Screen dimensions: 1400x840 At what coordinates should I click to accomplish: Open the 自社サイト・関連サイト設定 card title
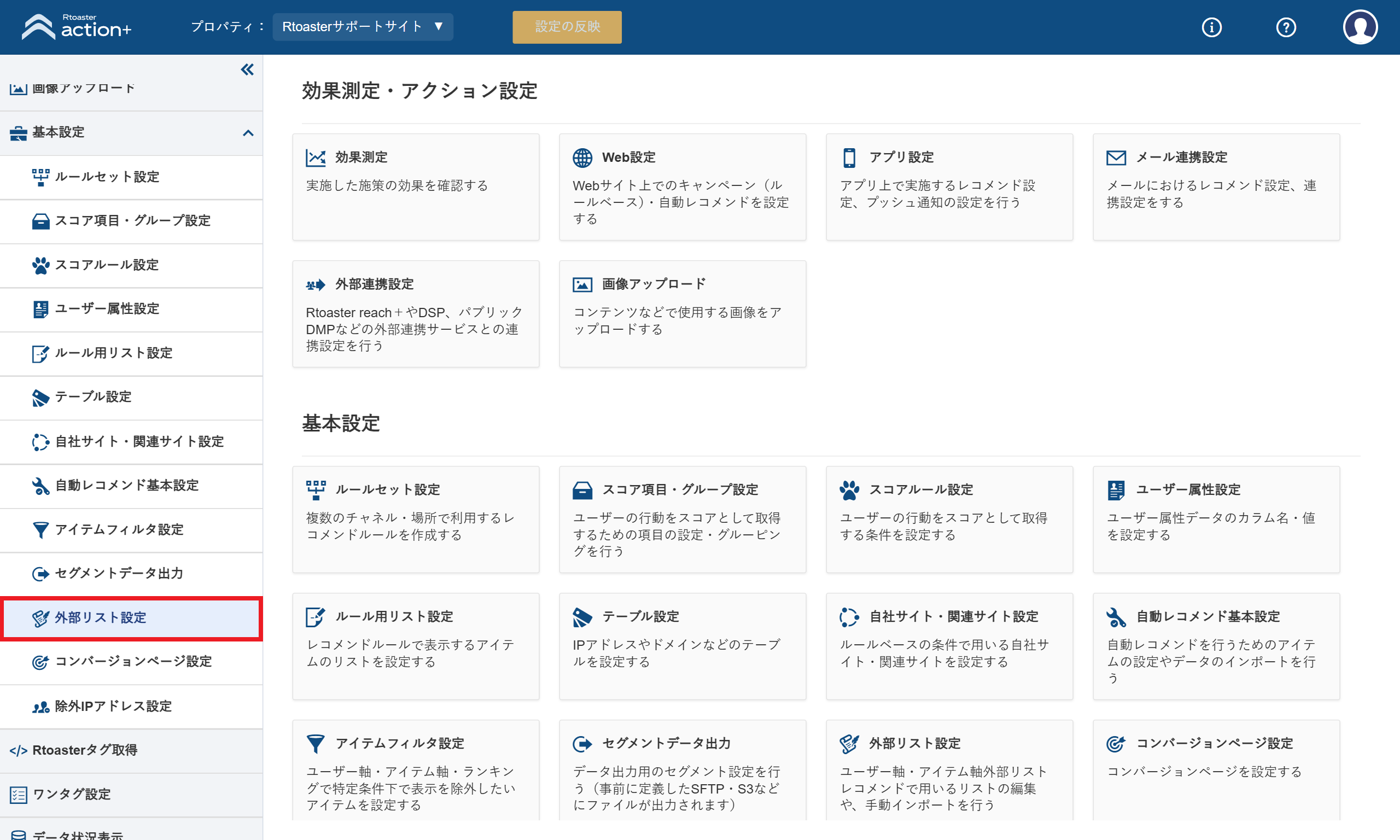pos(954,616)
